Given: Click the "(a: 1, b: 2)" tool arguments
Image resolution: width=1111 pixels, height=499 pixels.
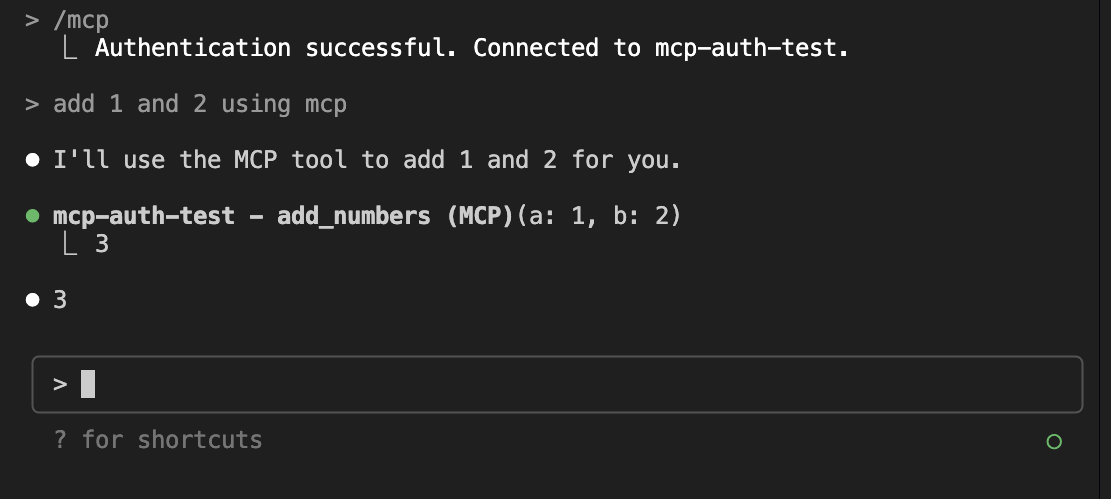Looking at the screenshot, I should [598, 216].
